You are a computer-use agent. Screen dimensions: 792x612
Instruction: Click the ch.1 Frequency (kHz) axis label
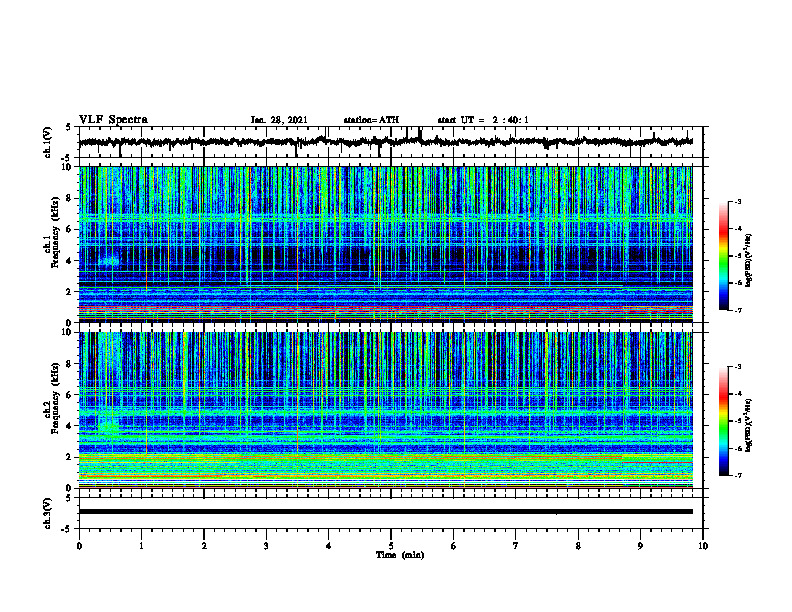click(x=52, y=232)
